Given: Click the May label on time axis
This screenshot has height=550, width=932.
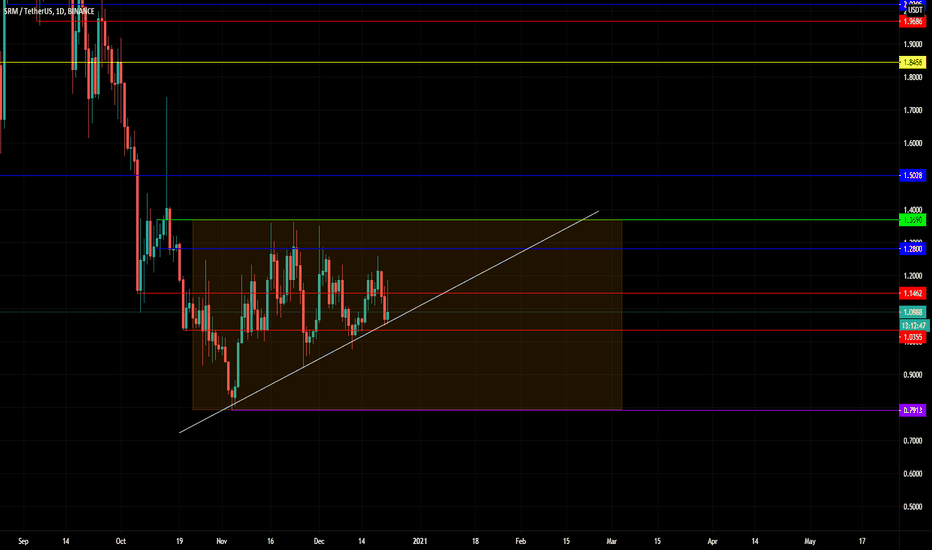Looking at the screenshot, I should click(810, 541).
